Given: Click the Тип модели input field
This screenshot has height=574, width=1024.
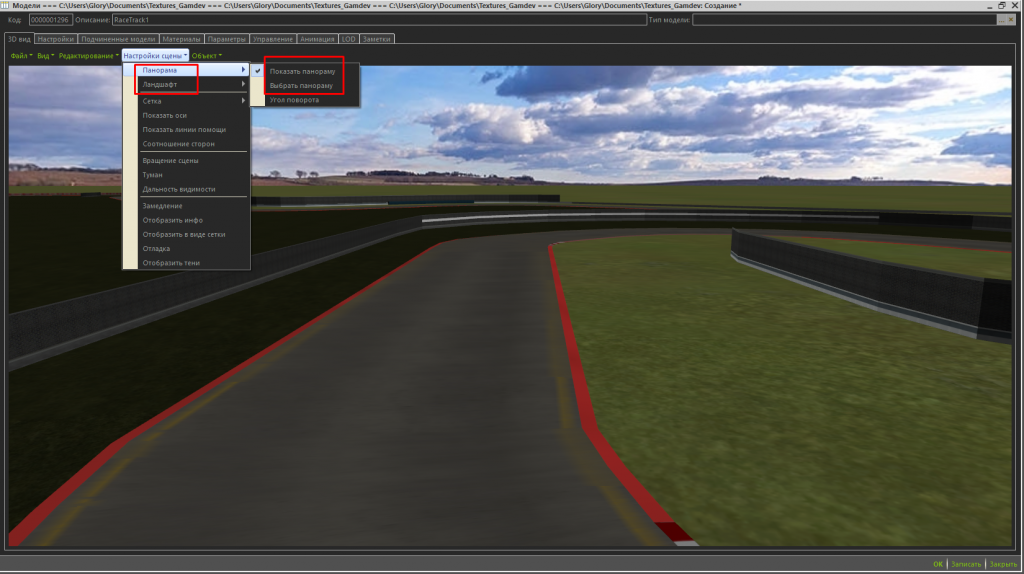Looking at the screenshot, I should pos(844,20).
